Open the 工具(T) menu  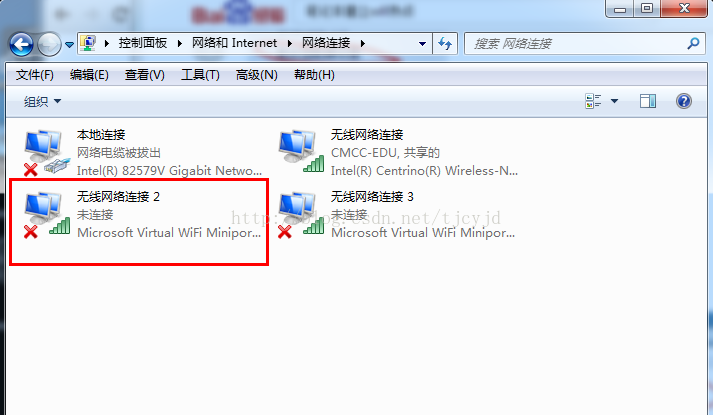(200, 75)
